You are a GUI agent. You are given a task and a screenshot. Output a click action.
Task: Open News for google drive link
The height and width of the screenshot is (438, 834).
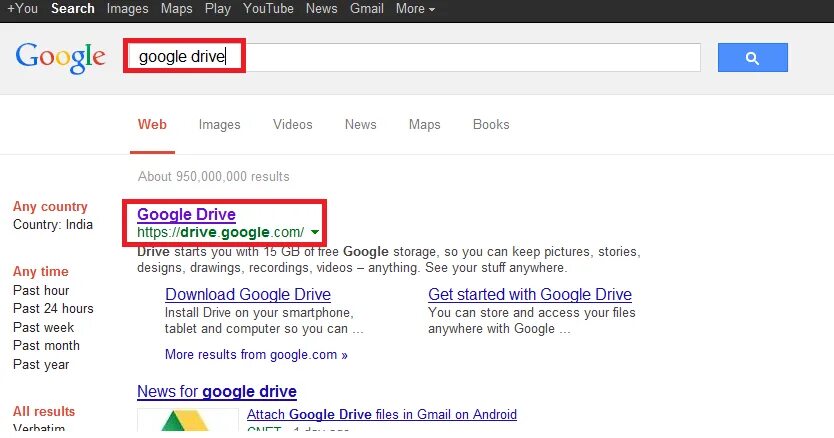(216, 392)
